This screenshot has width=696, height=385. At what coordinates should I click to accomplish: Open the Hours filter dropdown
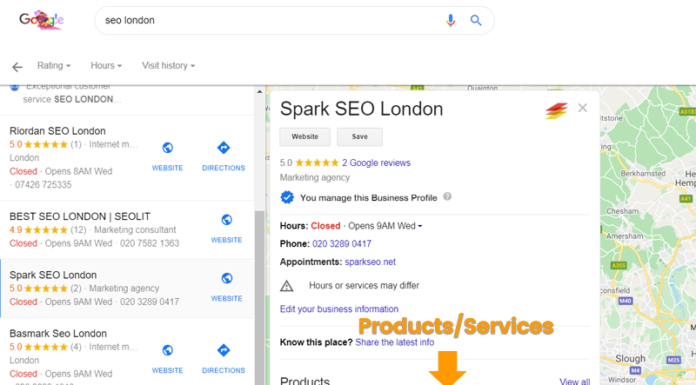tap(106, 66)
